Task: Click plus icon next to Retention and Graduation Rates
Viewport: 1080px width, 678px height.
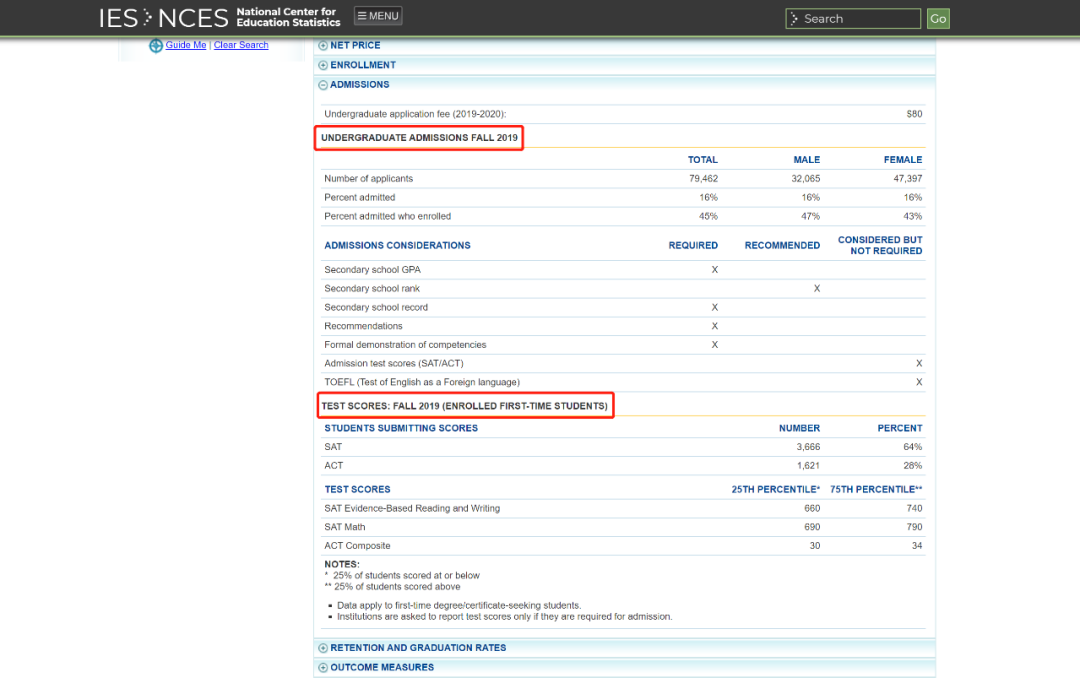Action: tap(323, 648)
